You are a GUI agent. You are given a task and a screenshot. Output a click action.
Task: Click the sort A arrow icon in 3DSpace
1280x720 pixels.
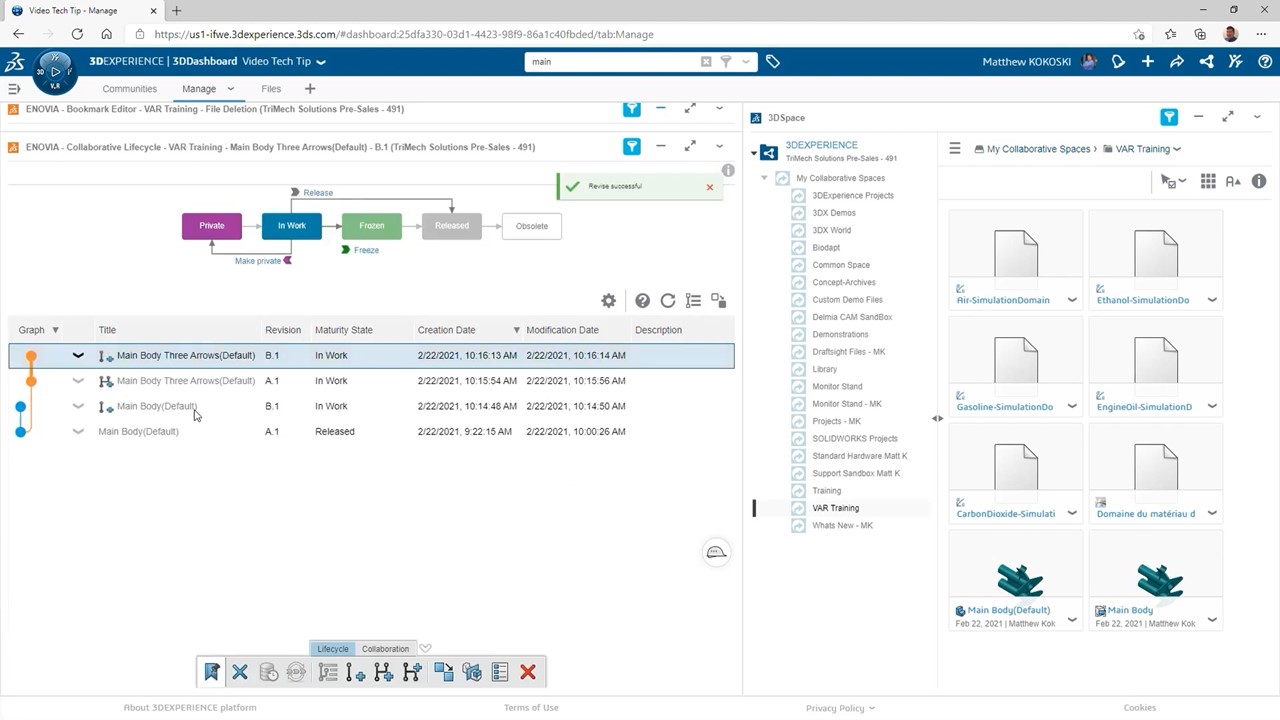(1233, 181)
